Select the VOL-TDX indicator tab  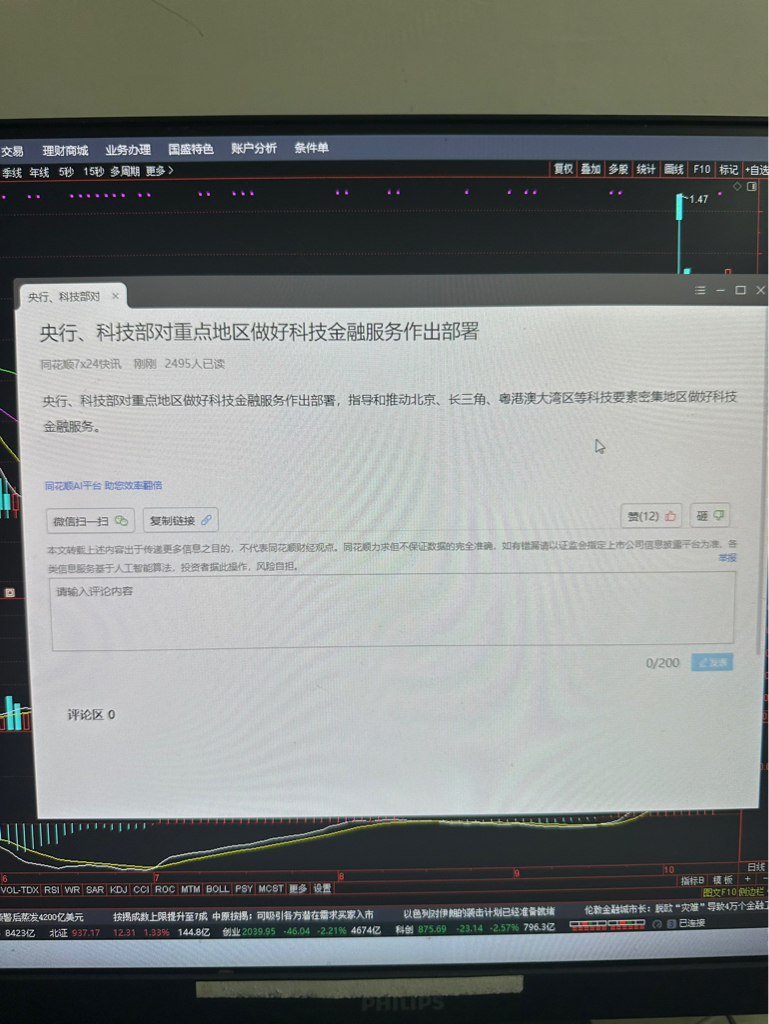click(20, 889)
